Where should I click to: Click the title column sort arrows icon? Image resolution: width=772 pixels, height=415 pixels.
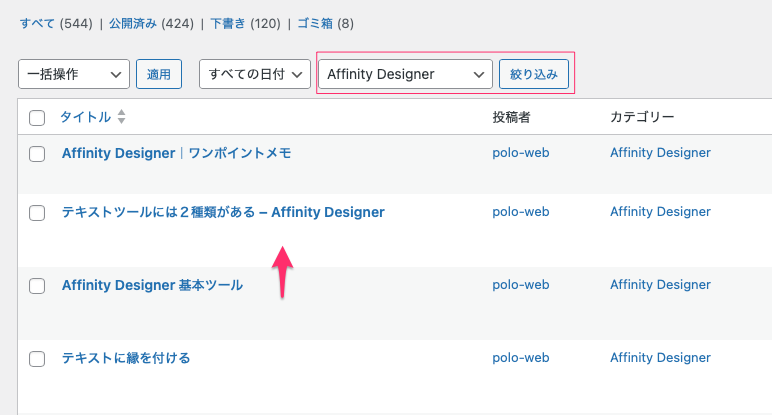point(122,118)
